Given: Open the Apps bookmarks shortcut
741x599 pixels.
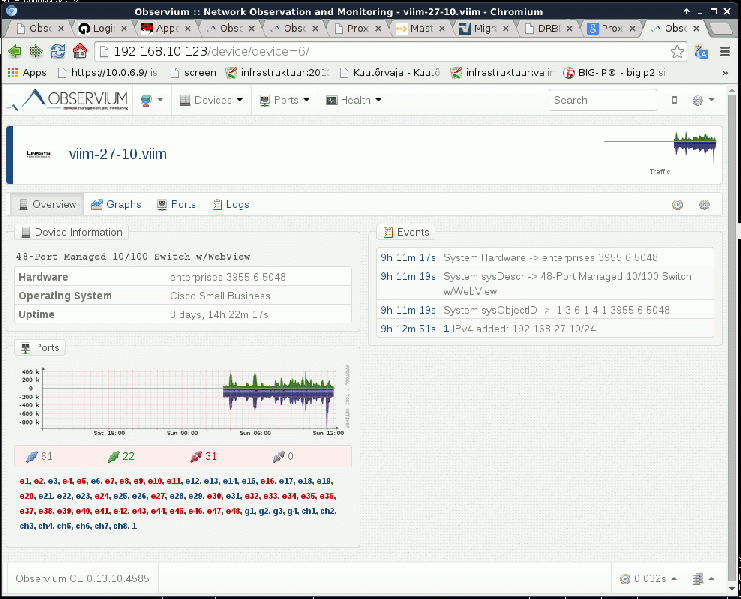Looking at the screenshot, I should (x=27, y=73).
